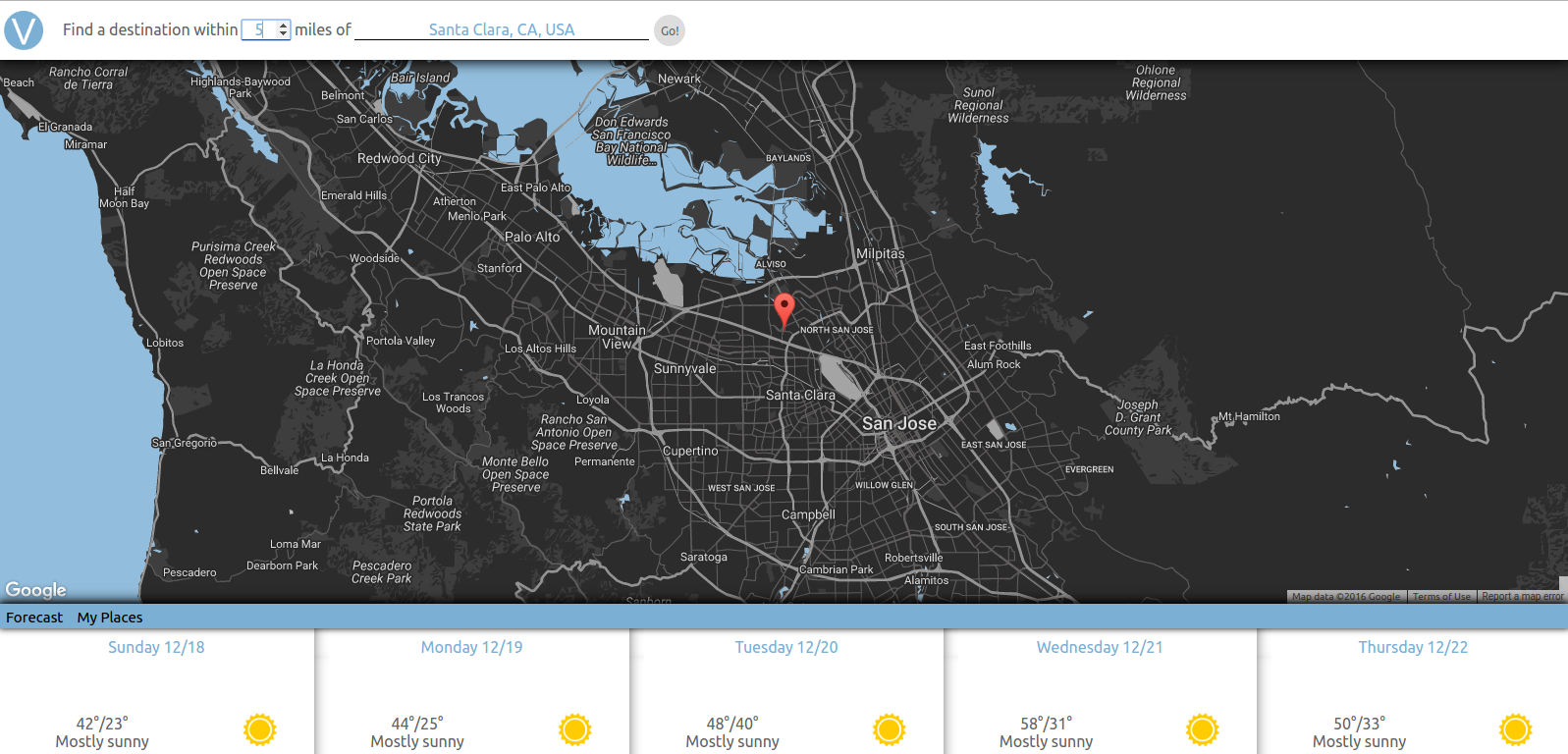Switch to the Forecast tab

34,618
